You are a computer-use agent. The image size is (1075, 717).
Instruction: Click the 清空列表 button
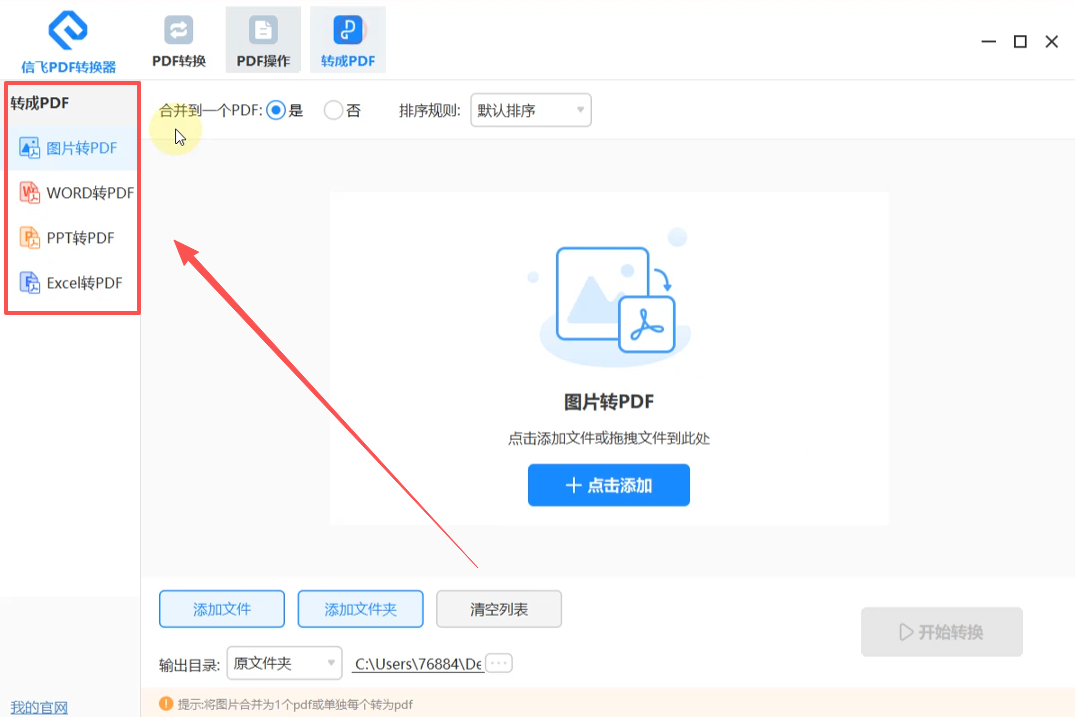[499, 609]
